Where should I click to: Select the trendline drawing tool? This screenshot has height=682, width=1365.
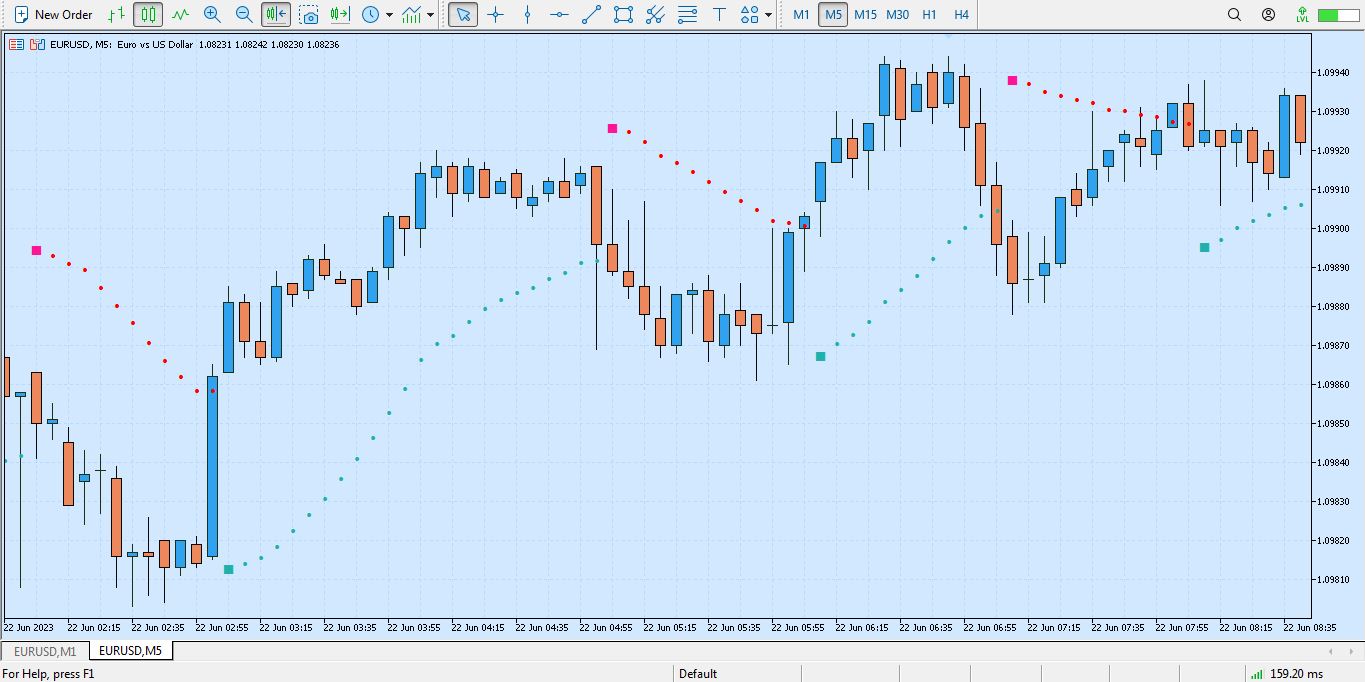coord(592,15)
